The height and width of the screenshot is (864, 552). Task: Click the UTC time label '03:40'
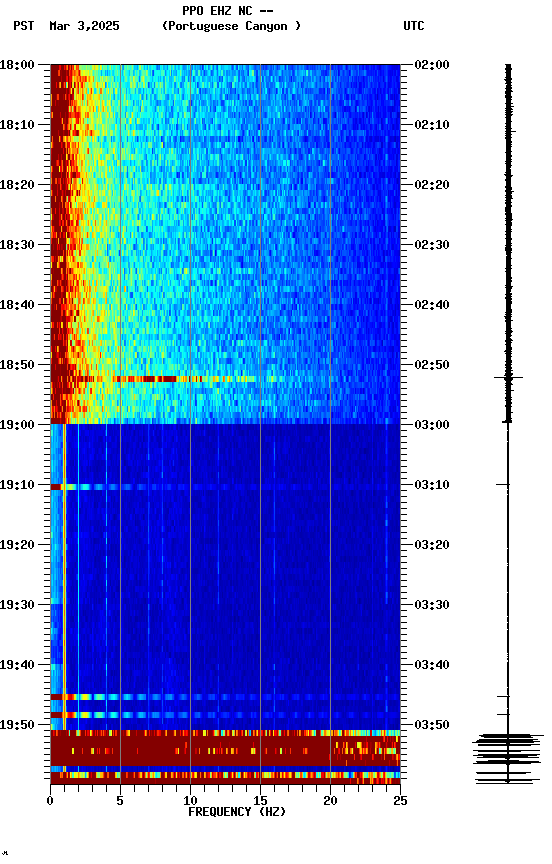tap(432, 666)
